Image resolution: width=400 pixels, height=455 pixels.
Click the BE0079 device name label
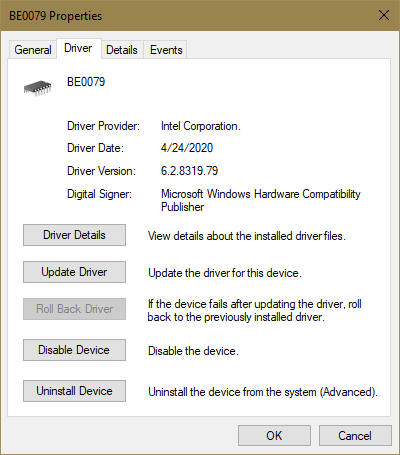[x=86, y=82]
